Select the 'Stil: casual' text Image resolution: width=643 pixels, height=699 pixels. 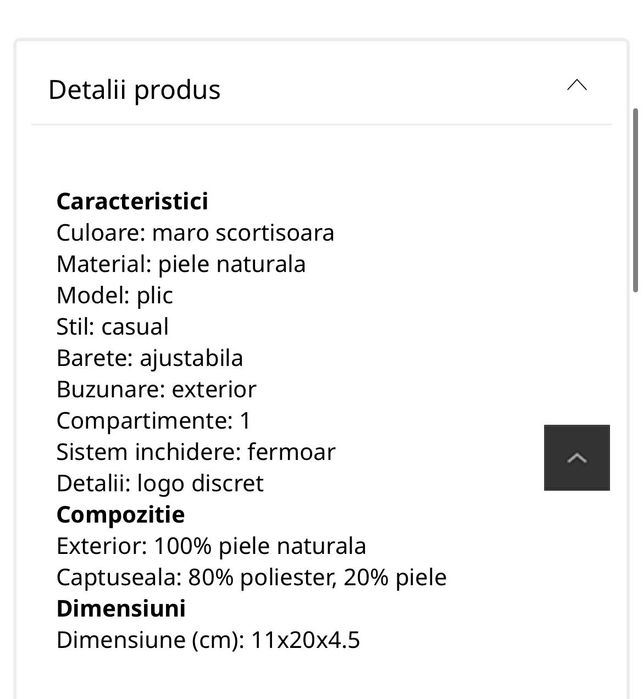[112, 327]
